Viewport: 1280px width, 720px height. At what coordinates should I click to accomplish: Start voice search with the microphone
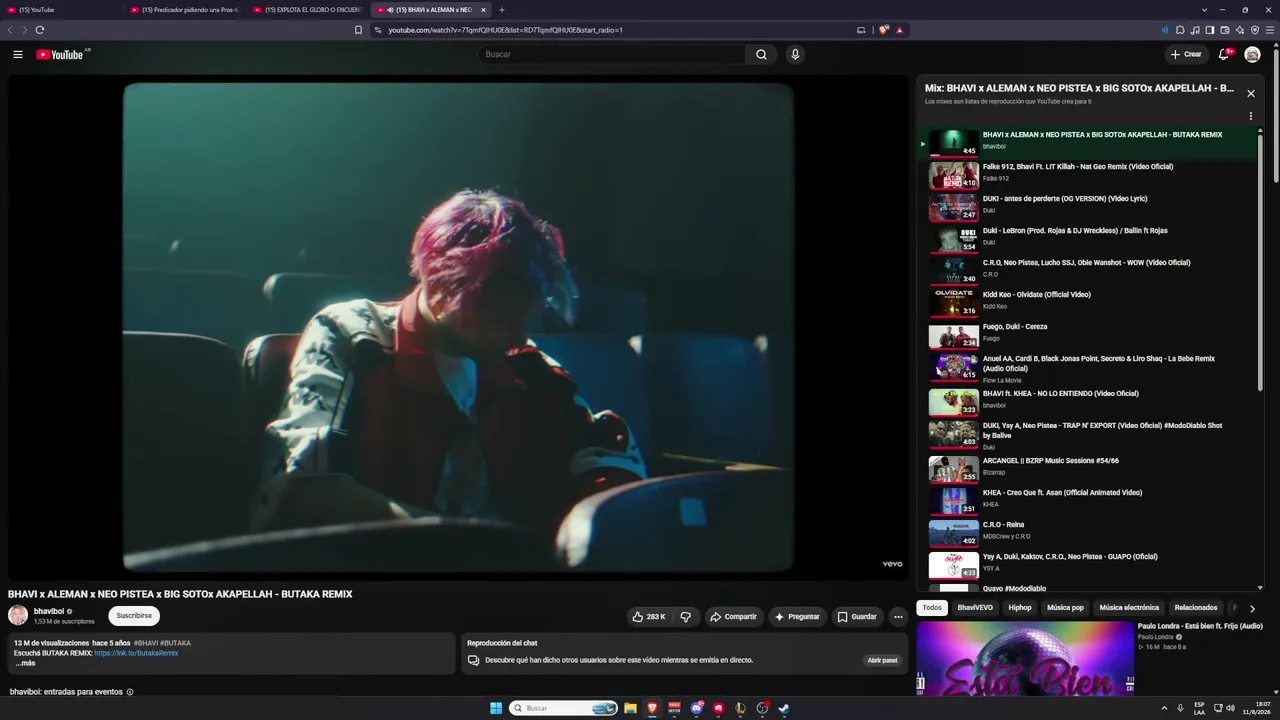click(x=795, y=54)
